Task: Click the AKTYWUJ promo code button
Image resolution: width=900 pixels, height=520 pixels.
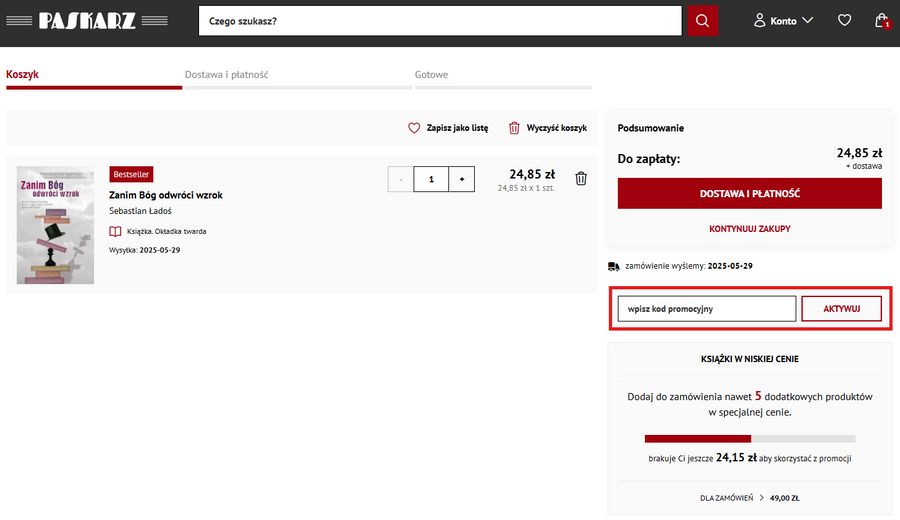Action: click(841, 309)
